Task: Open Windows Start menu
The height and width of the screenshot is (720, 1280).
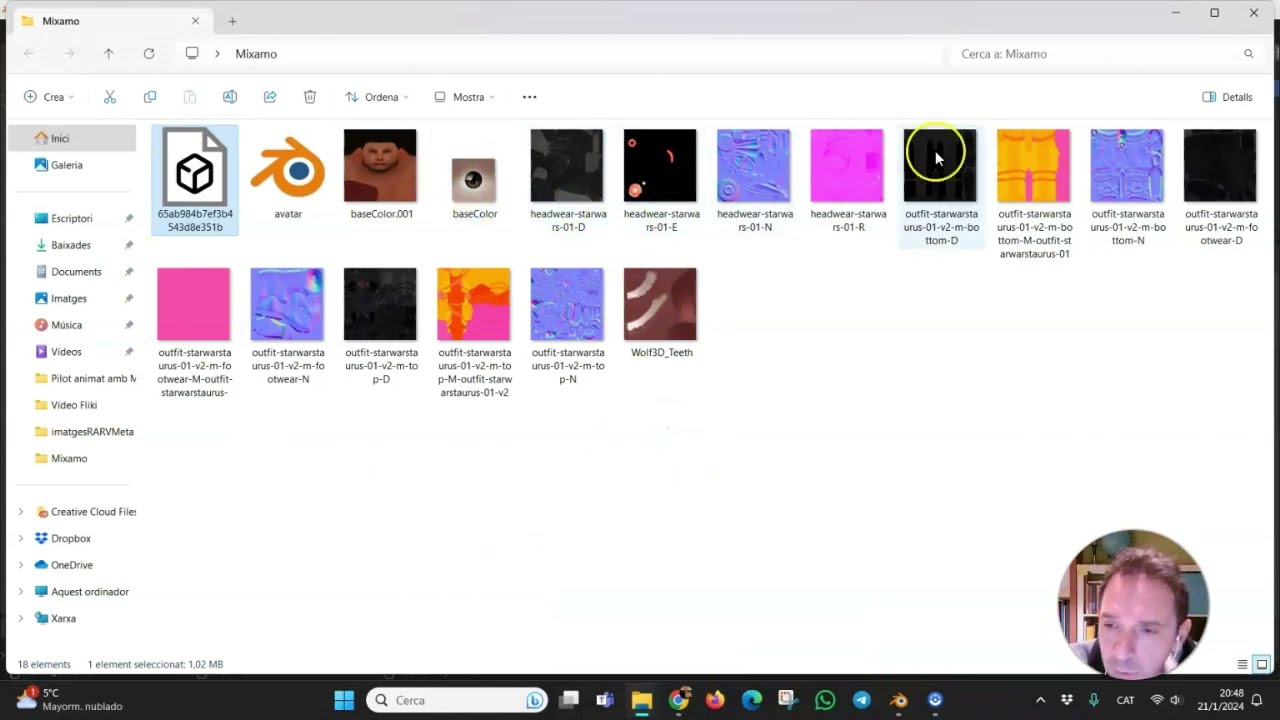Action: [344, 700]
